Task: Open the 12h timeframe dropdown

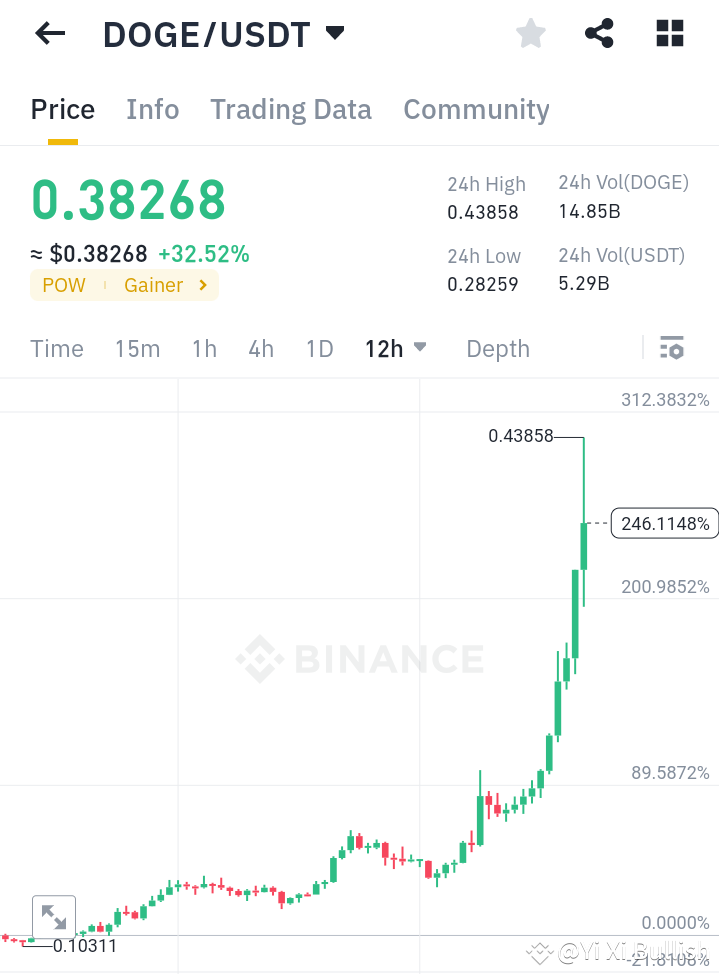Action: click(419, 348)
